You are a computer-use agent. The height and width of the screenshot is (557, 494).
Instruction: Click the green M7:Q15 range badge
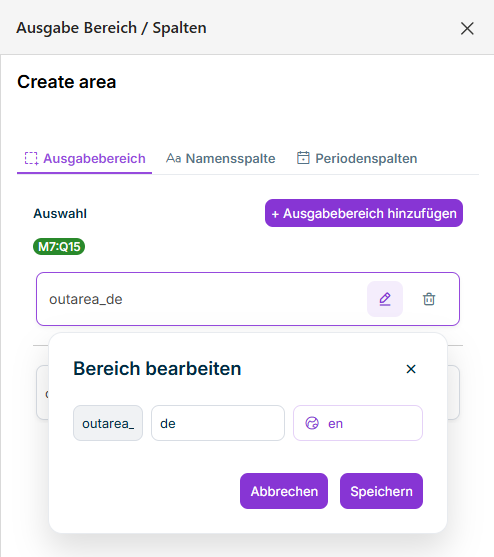pos(59,247)
